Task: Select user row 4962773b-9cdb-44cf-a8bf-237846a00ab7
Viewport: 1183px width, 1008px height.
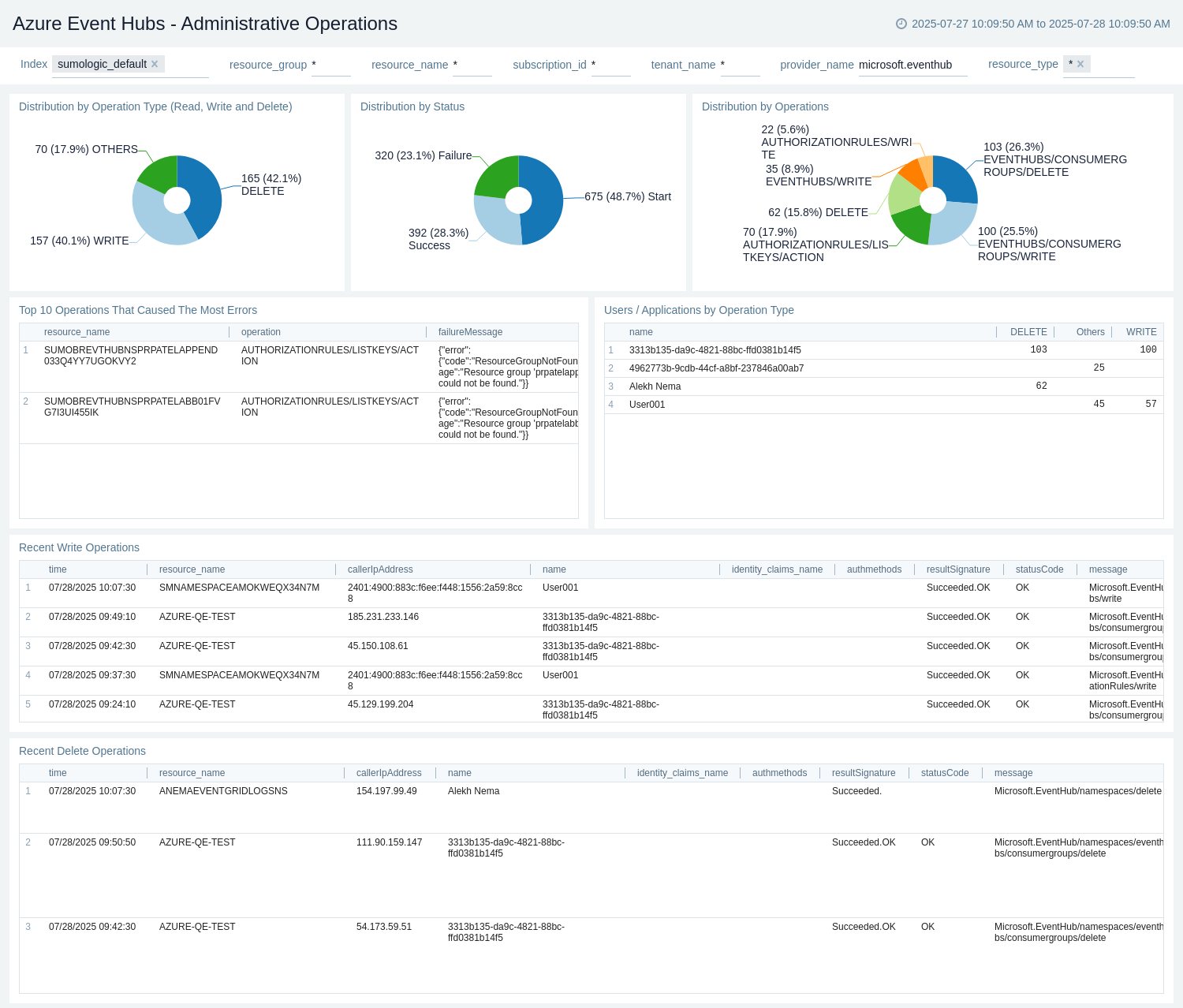Action: (883, 368)
